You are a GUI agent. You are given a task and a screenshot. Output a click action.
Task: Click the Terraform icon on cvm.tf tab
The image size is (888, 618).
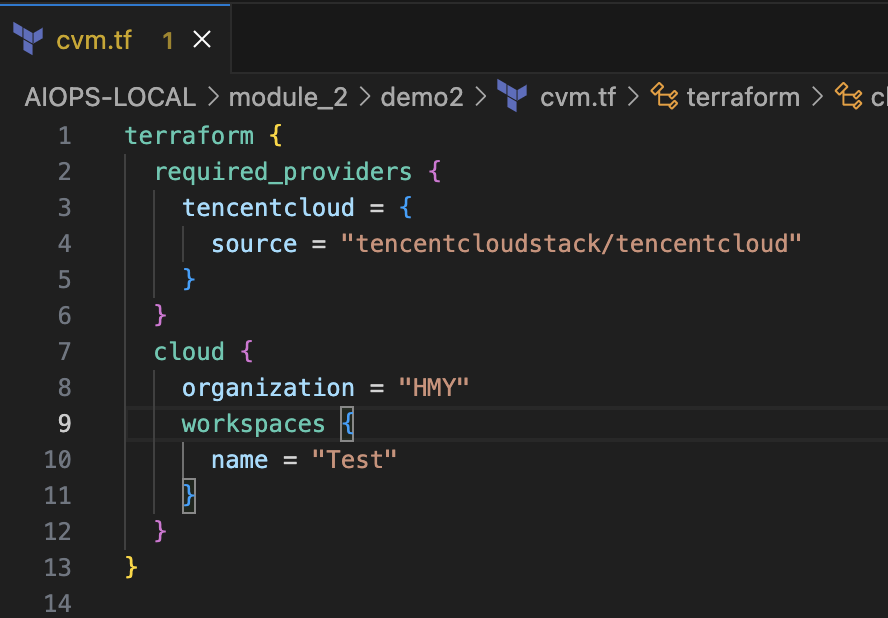pyautogui.click(x=28, y=39)
